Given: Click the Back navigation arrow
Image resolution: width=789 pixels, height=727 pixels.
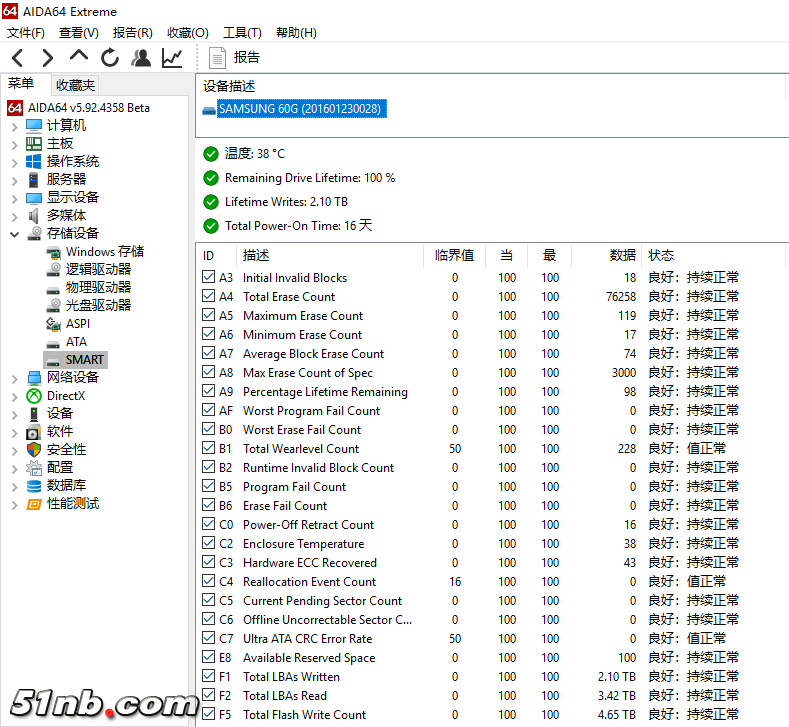Looking at the screenshot, I should point(18,58).
